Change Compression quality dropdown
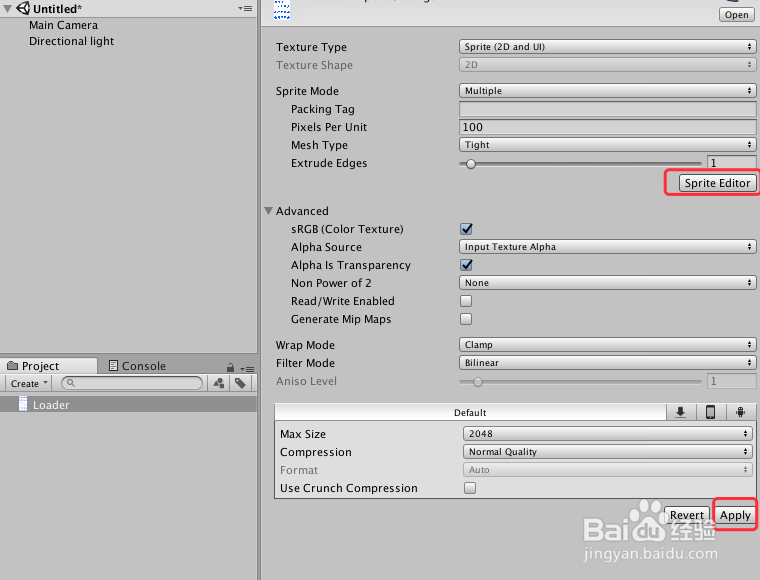 [x=607, y=452]
